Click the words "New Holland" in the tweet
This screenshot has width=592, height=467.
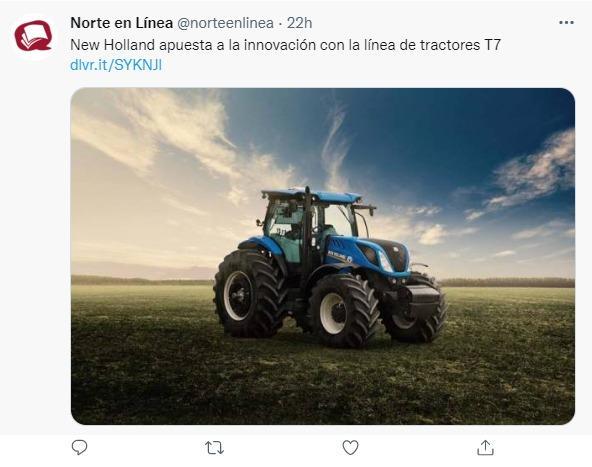pyautogui.click(x=113, y=45)
